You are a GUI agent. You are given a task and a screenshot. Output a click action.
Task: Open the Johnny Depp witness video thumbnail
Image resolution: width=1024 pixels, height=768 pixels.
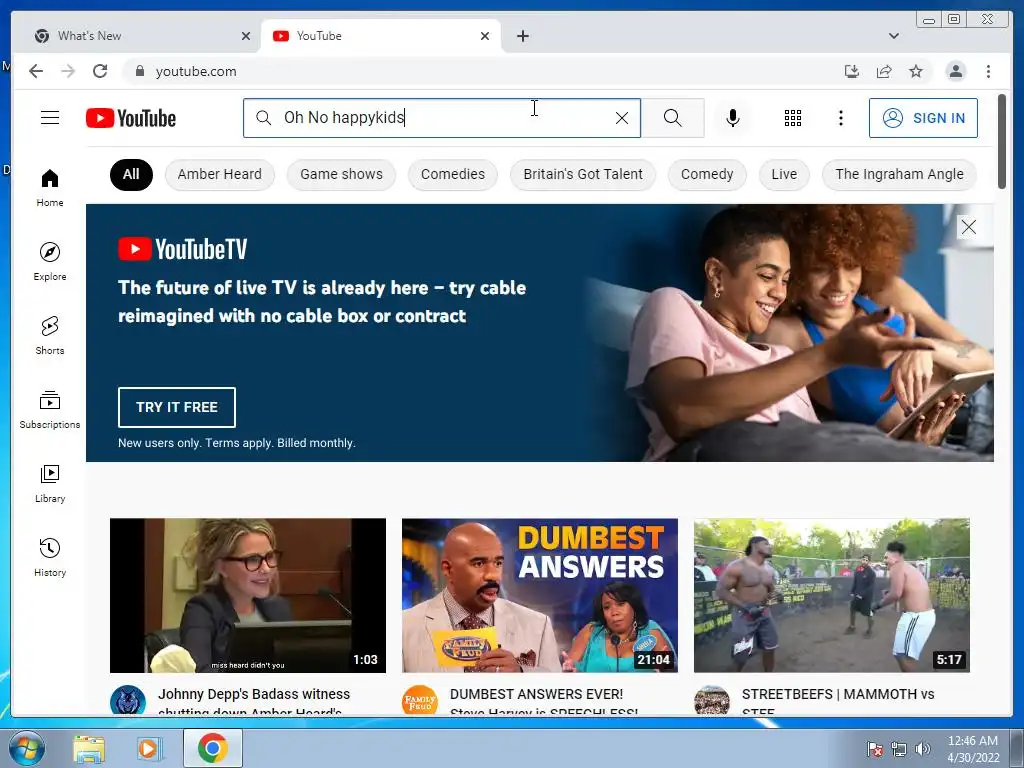coord(248,596)
